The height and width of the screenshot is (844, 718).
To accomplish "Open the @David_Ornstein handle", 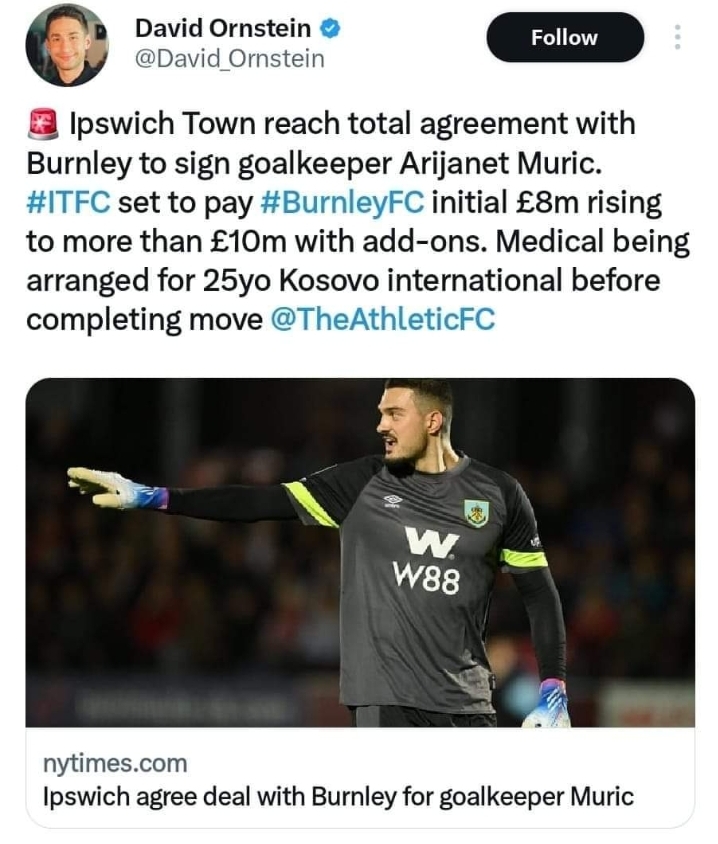I will pos(230,59).
